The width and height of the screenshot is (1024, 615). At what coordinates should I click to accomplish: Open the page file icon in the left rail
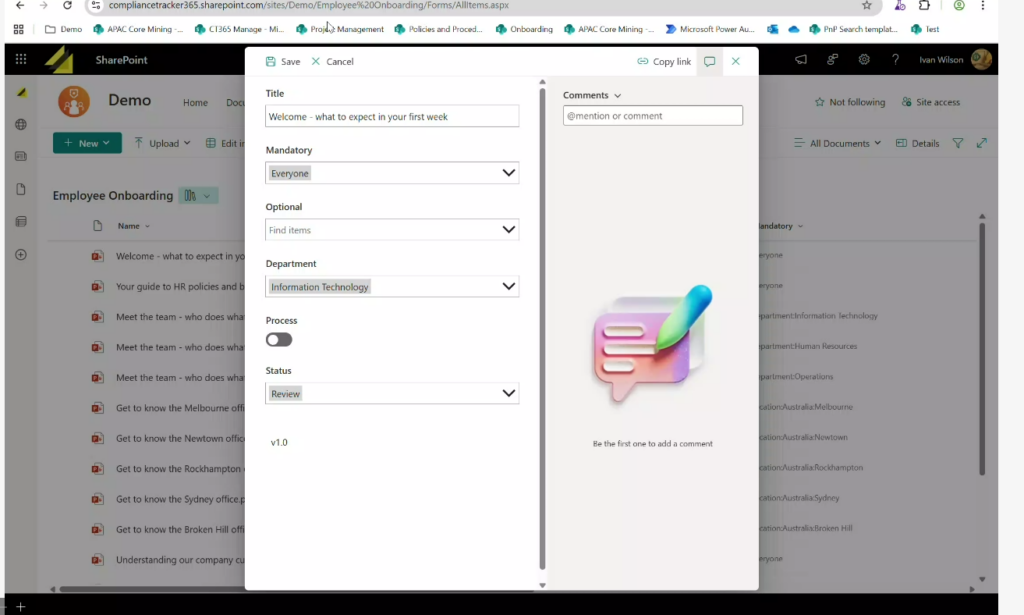21,189
